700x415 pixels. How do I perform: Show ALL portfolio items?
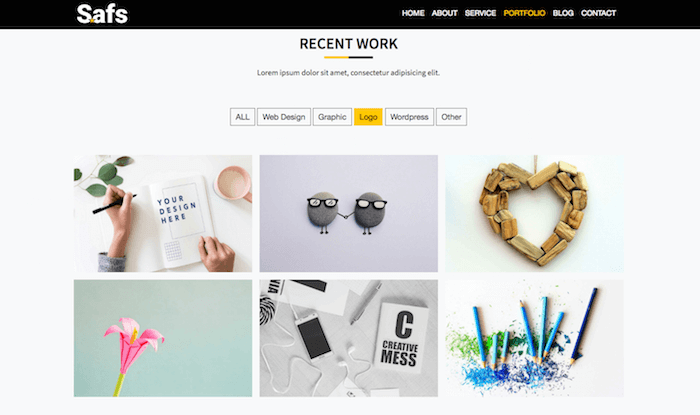click(x=242, y=117)
